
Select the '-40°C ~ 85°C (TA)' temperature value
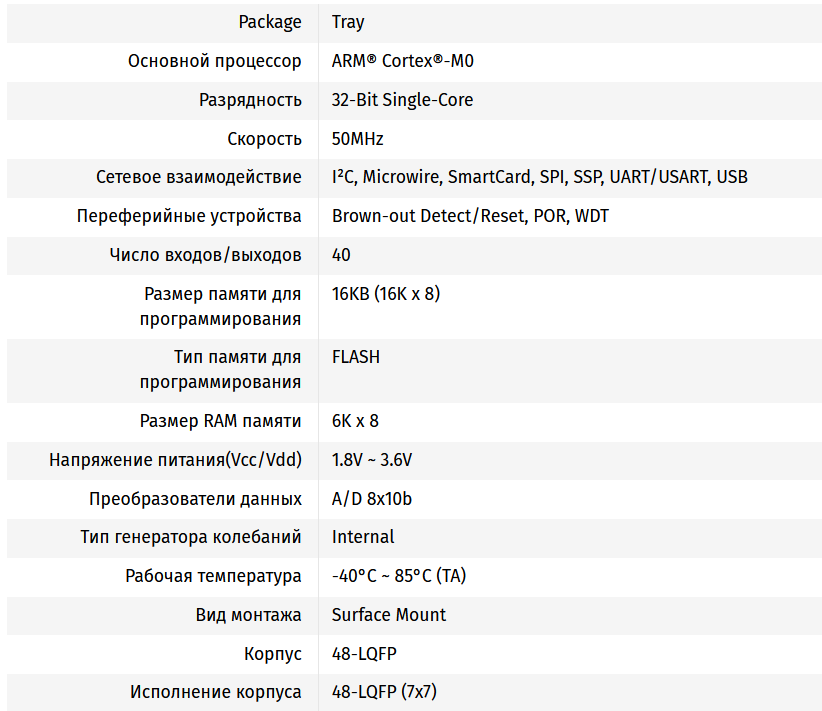(x=399, y=576)
